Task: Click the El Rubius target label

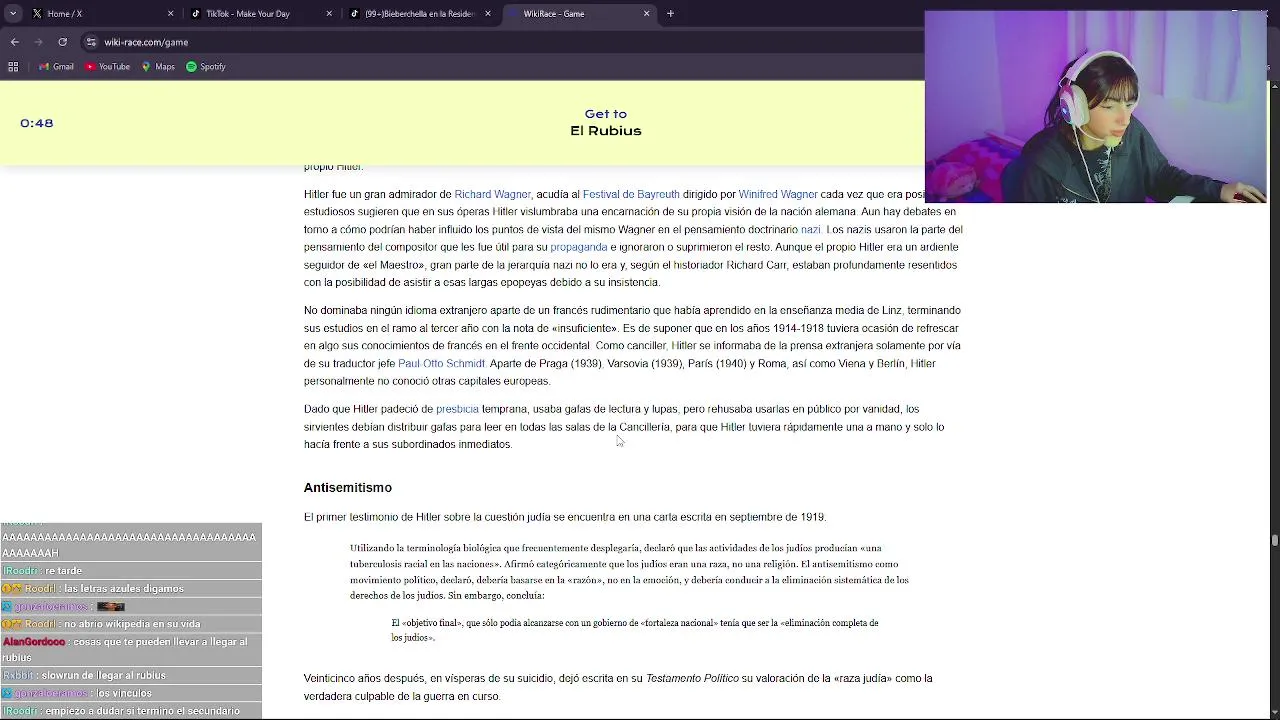Action: pyautogui.click(x=605, y=131)
